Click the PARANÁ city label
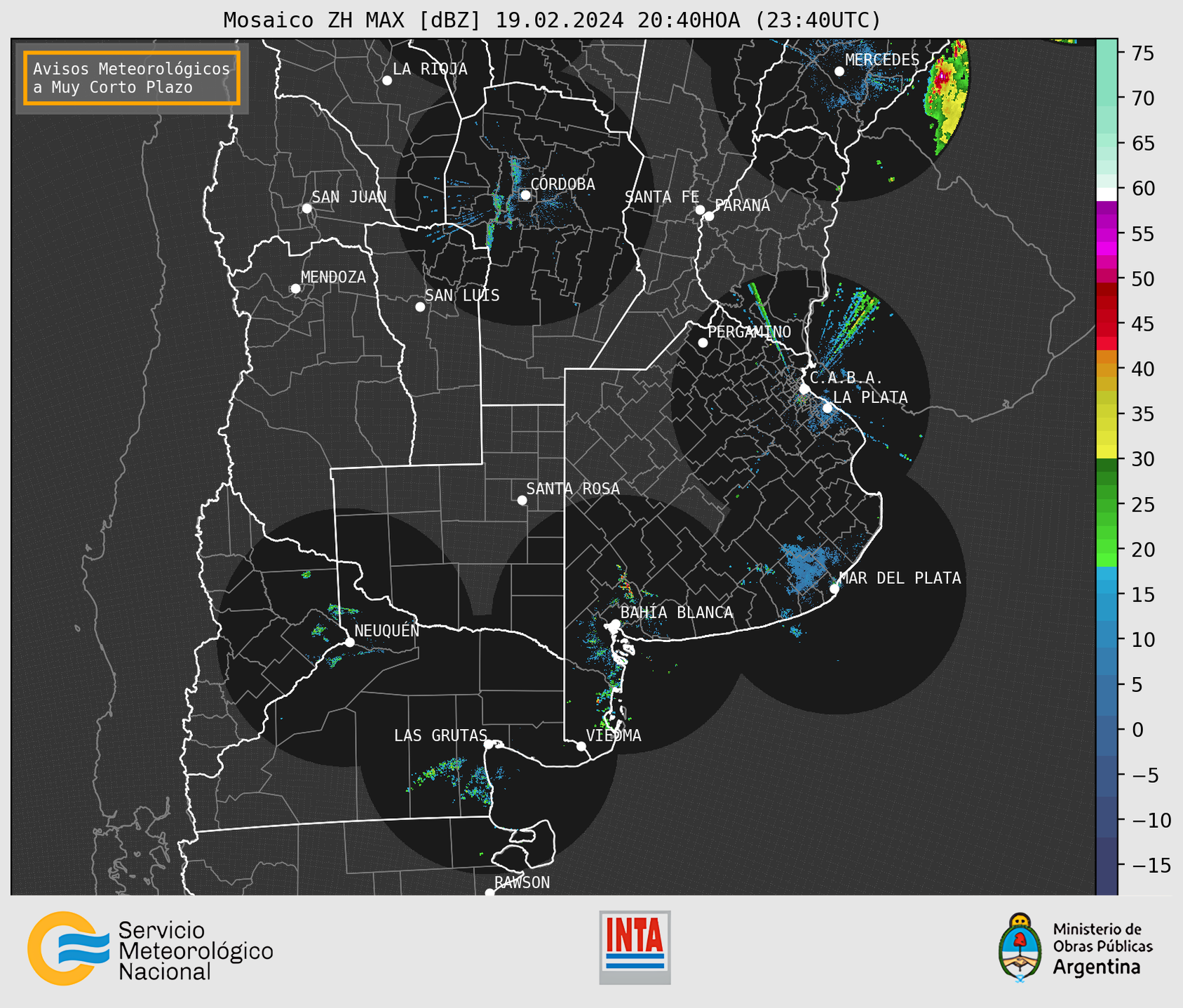The width and height of the screenshot is (1183, 1008). pos(742,205)
